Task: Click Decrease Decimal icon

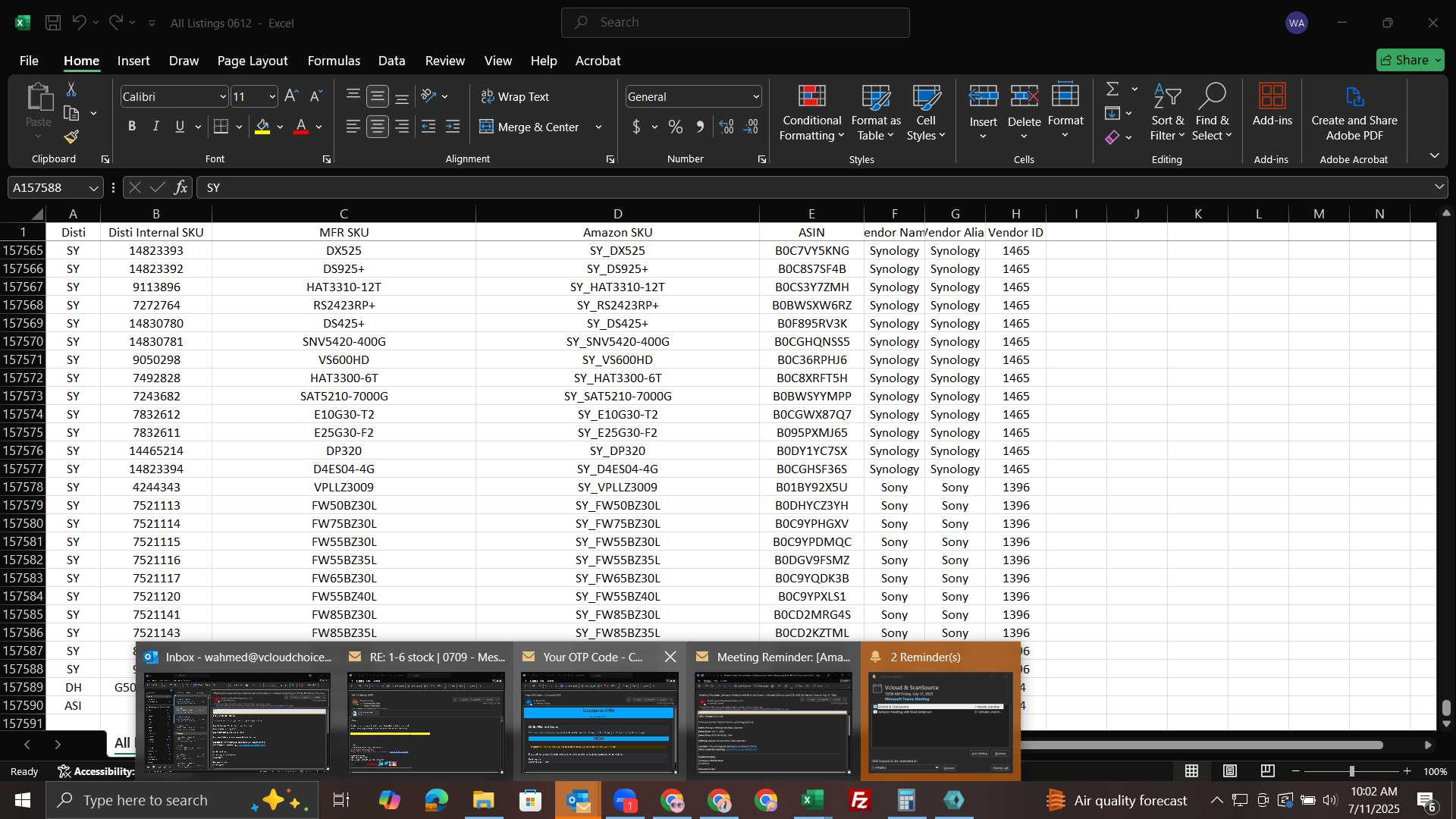Action: tap(751, 127)
